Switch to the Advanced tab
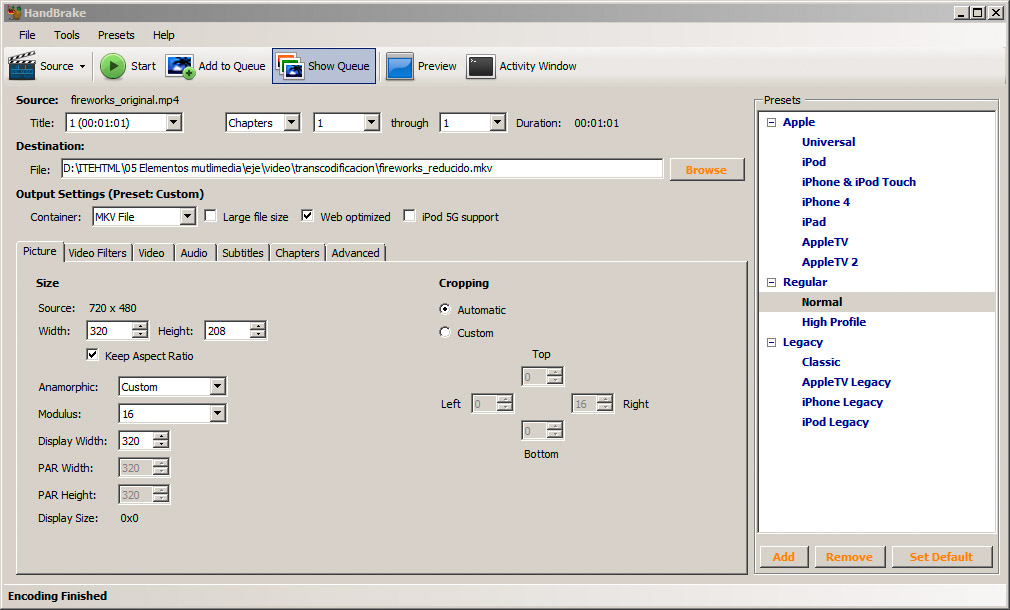The image size is (1010, 610). point(356,253)
